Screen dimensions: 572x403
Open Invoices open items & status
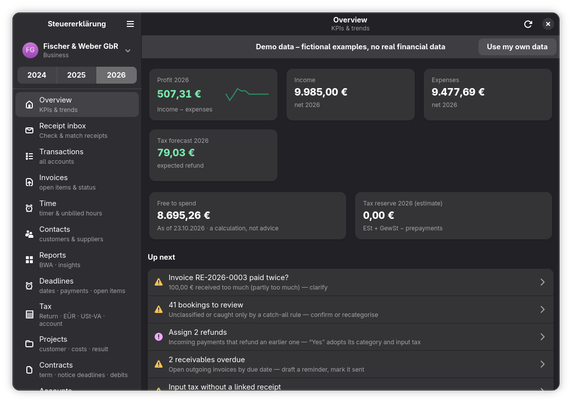[x=77, y=182]
